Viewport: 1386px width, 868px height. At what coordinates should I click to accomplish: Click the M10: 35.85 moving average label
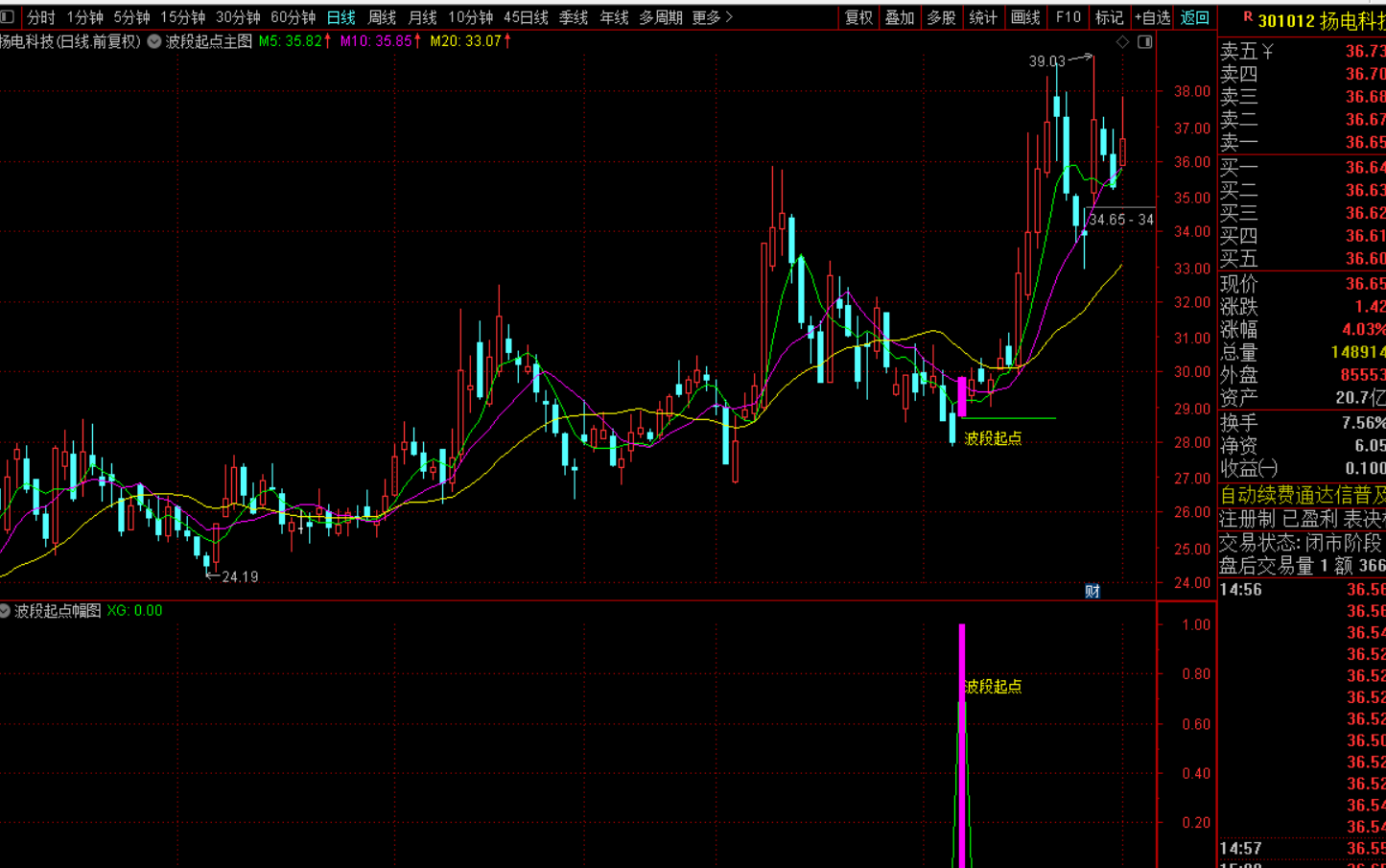[380, 41]
